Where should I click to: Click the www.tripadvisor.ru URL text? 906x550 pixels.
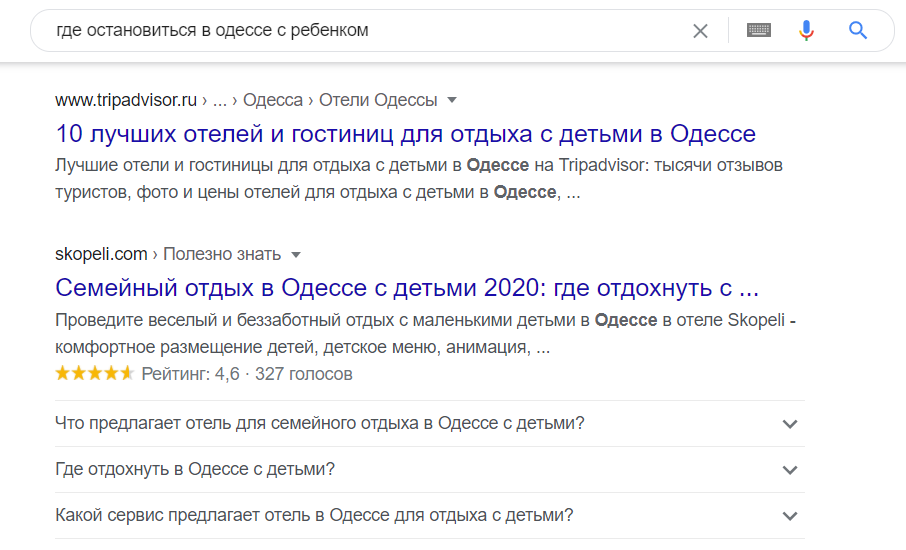[126, 101]
